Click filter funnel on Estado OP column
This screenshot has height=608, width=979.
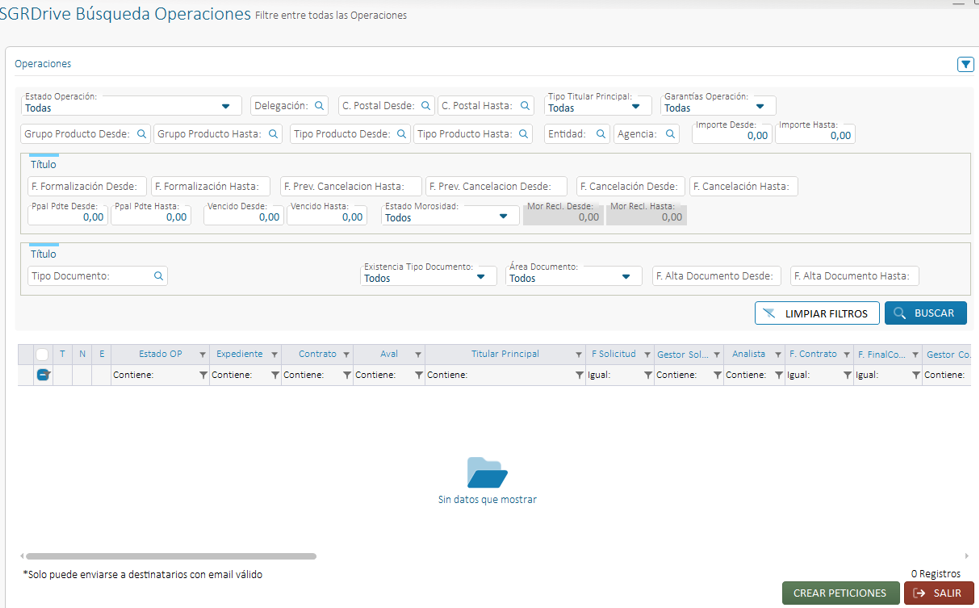(x=202, y=355)
